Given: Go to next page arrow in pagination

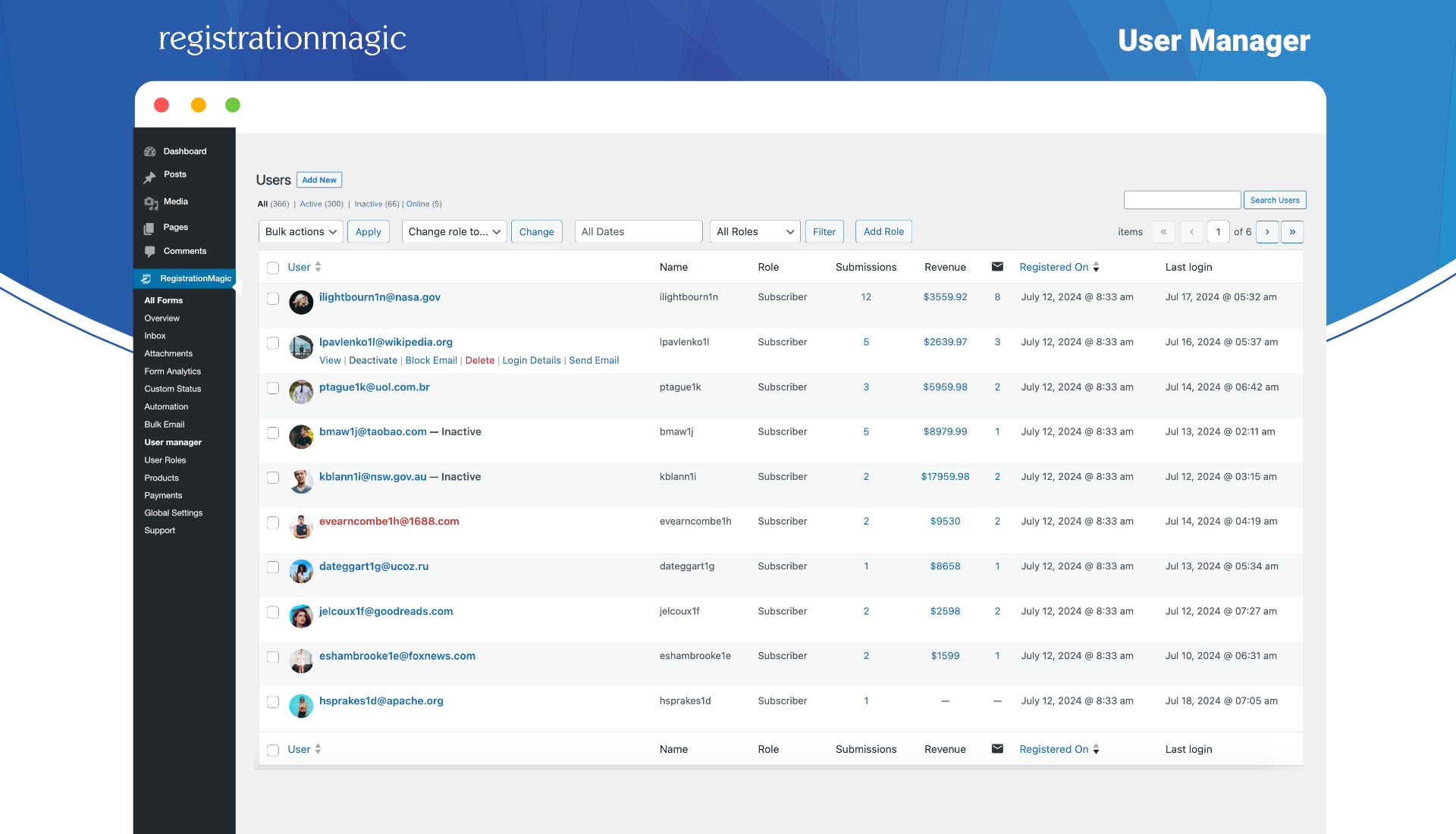Looking at the screenshot, I should click(x=1267, y=232).
